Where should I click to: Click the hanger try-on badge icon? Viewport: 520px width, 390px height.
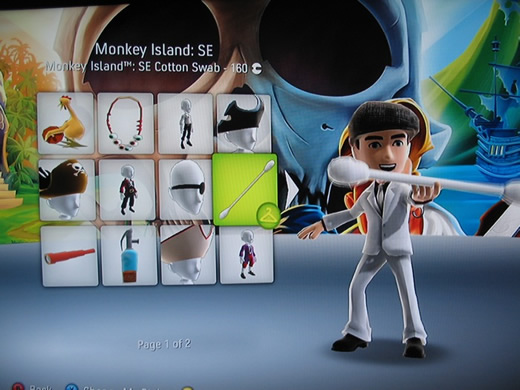268,215
